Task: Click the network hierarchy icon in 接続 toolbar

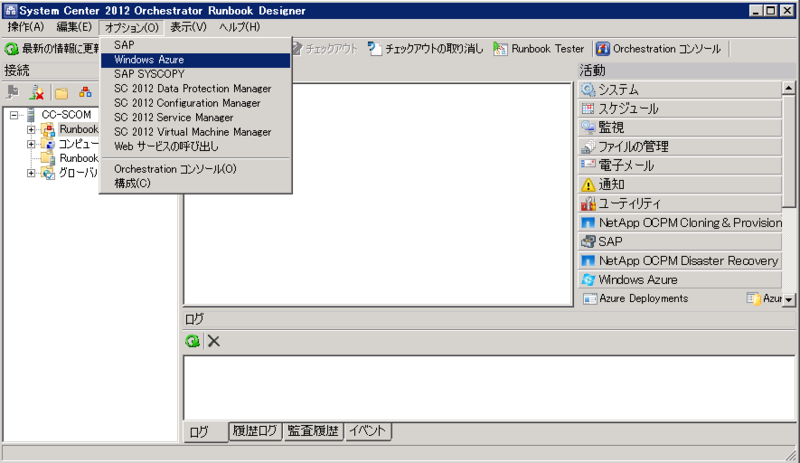Action: pos(85,92)
